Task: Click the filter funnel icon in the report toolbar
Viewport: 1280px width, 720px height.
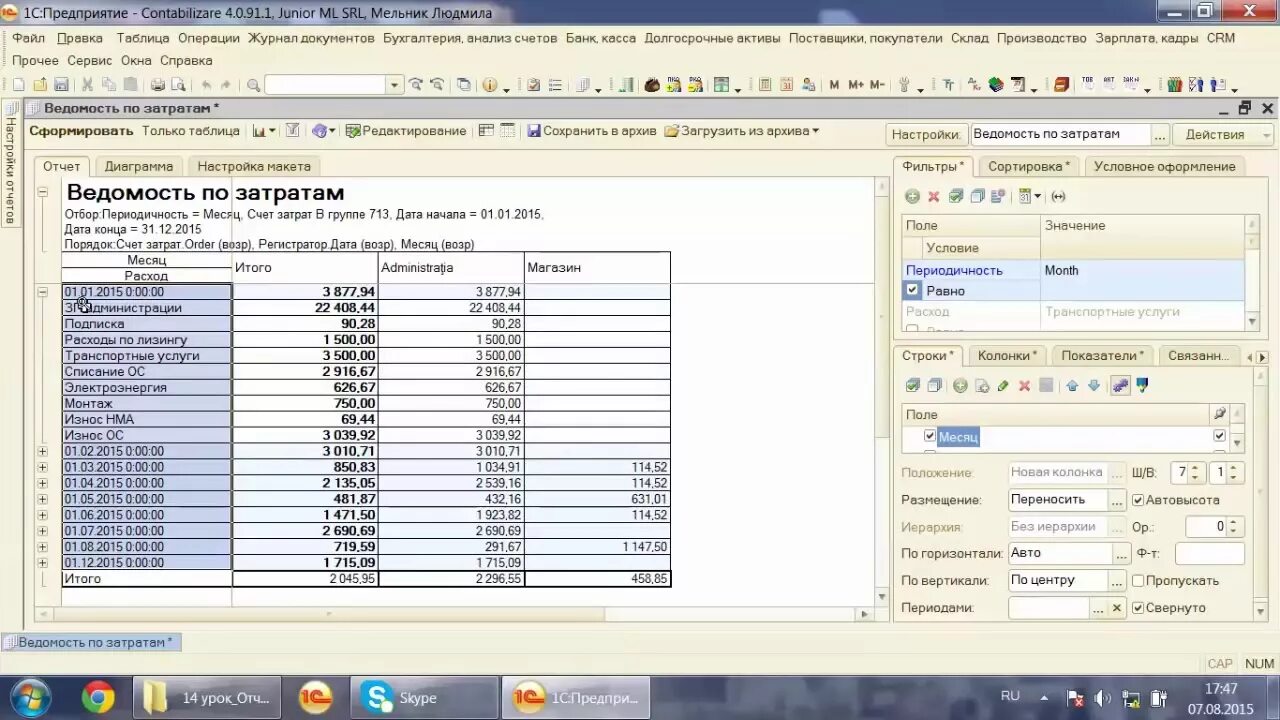Action: tap(293, 131)
